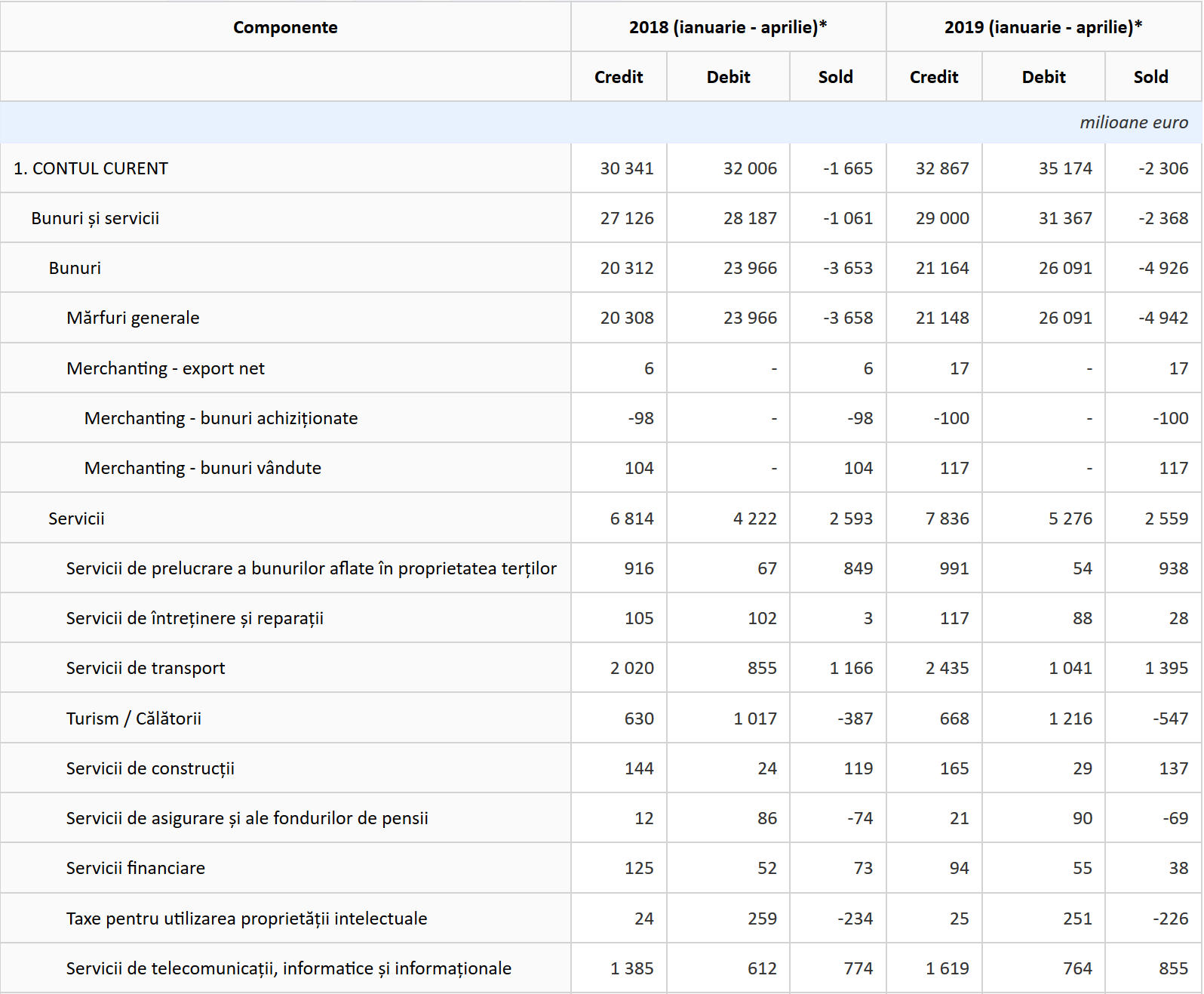Image resolution: width=1204 pixels, height=994 pixels.
Task: Click the Sold header under 2019
Action: click(x=1150, y=77)
